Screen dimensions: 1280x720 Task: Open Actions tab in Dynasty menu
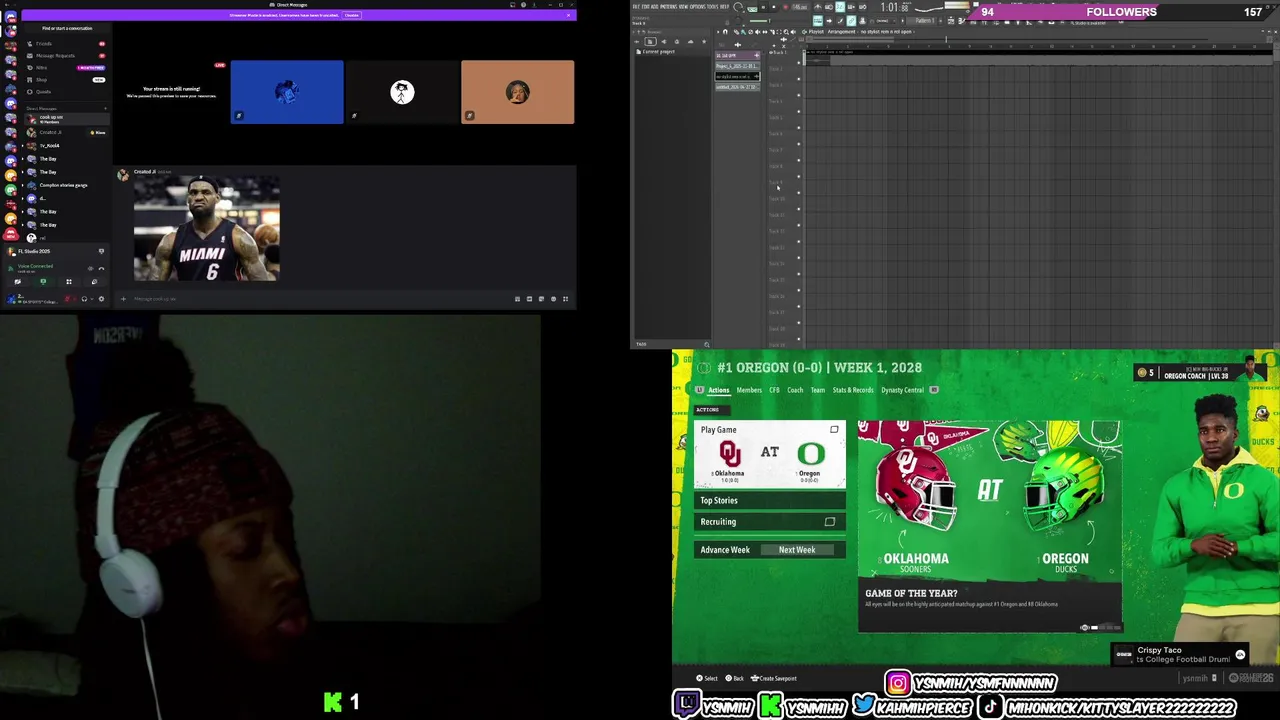(x=718, y=390)
